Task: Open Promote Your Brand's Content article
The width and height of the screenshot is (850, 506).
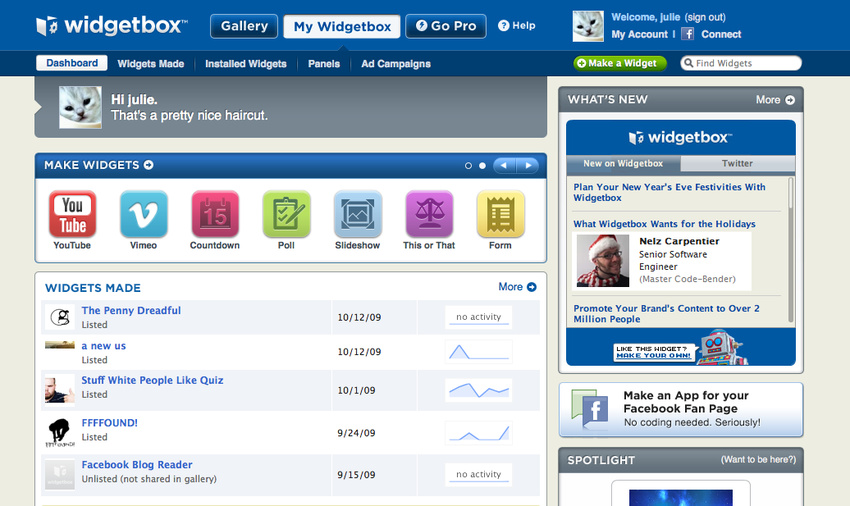Action: coord(667,313)
